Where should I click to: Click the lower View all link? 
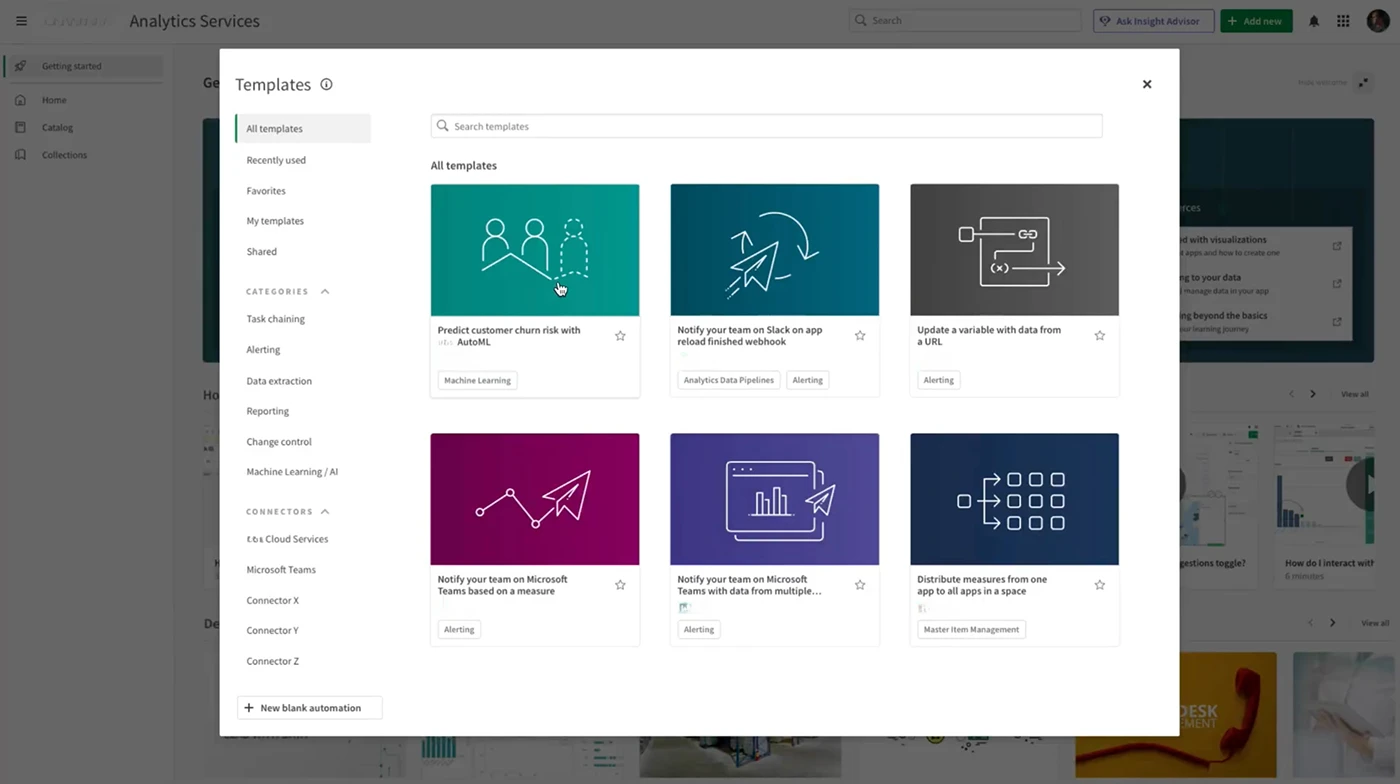(1375, 623)
